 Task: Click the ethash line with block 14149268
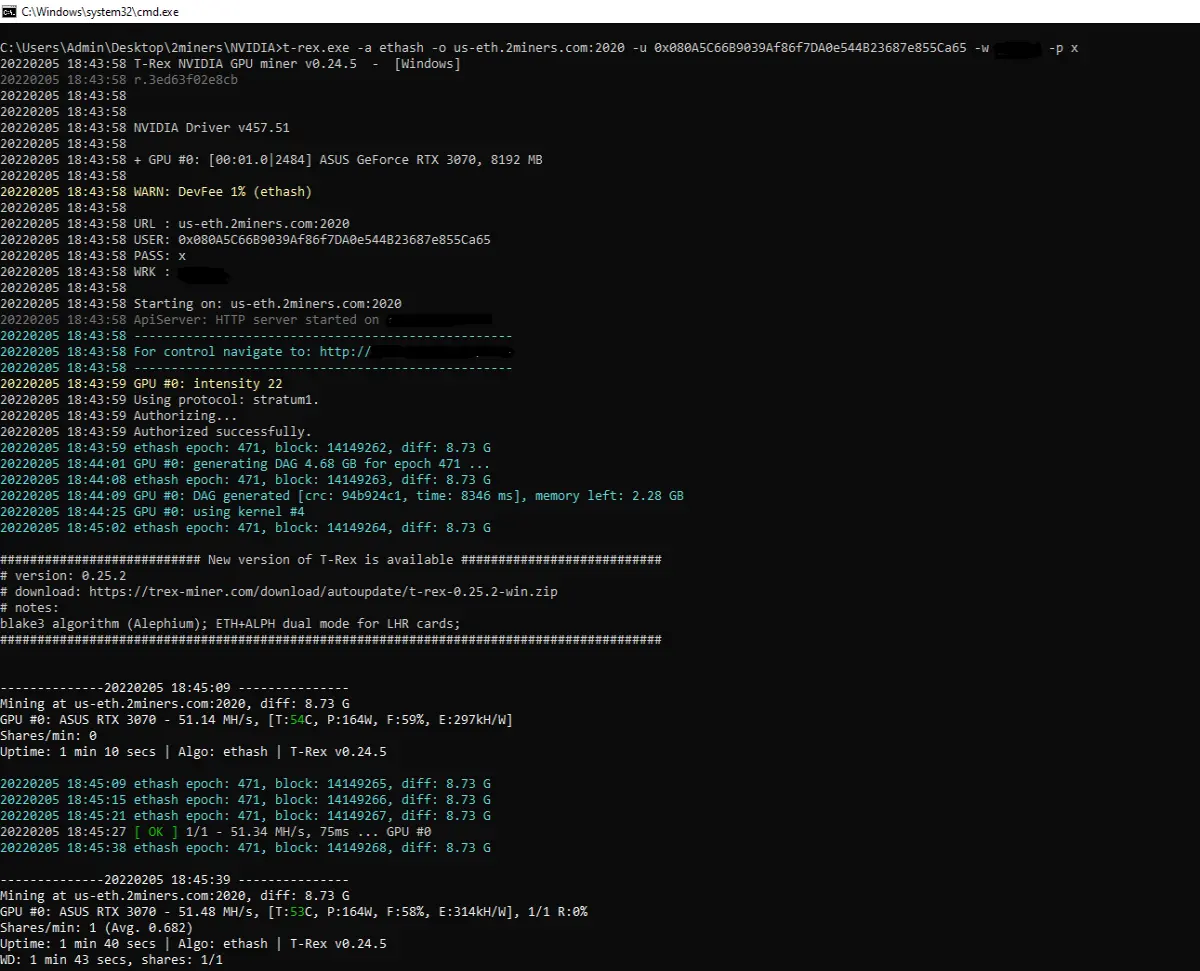tap(245, 848)
